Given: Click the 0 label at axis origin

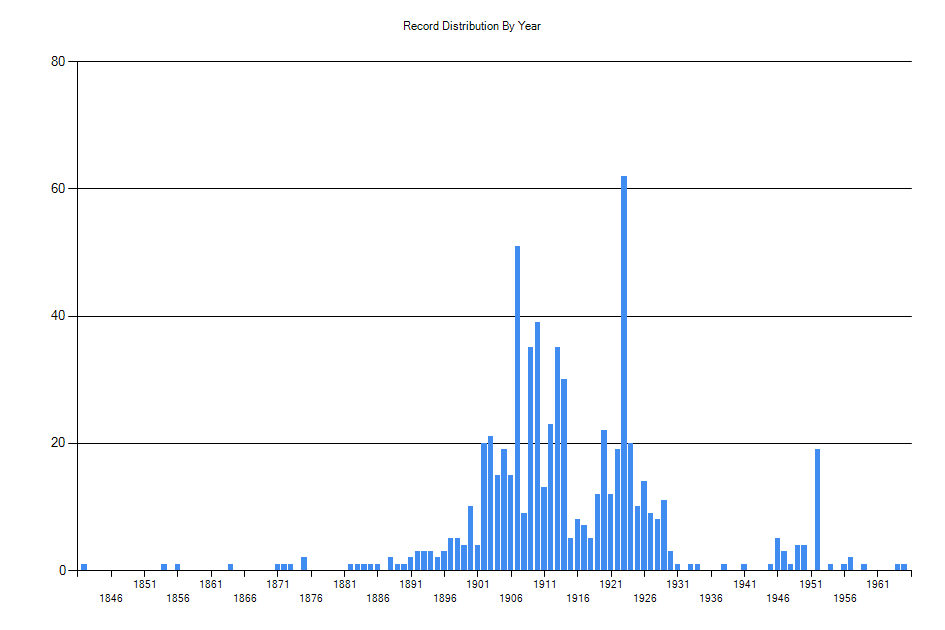Looking at the screenshot, I should pos(61,568).
